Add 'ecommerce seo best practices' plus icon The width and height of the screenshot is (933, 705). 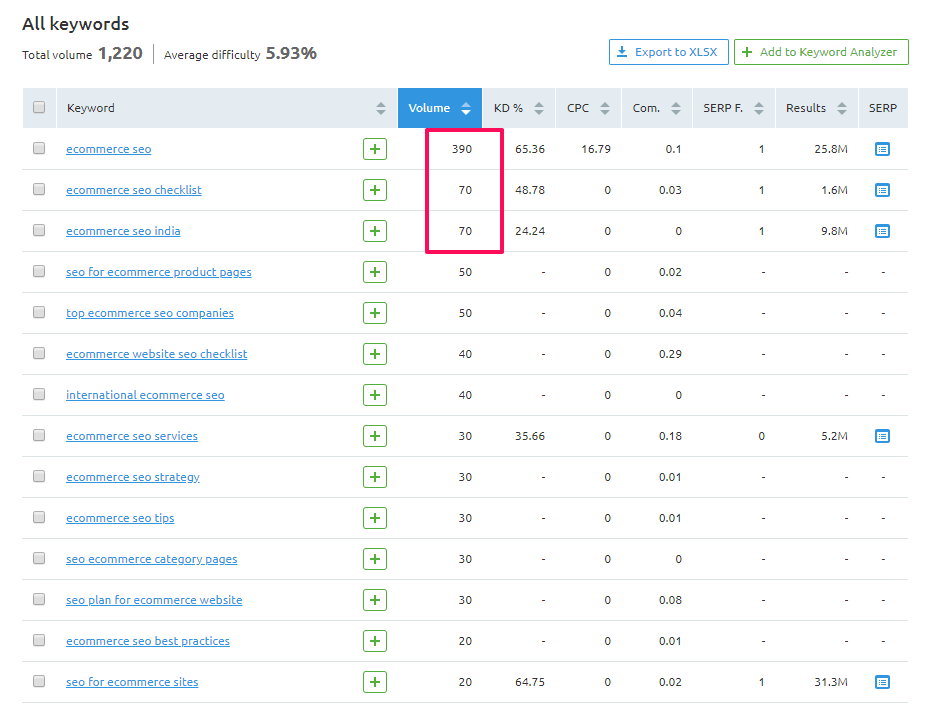pyautogui.click(x=375, y=641)
